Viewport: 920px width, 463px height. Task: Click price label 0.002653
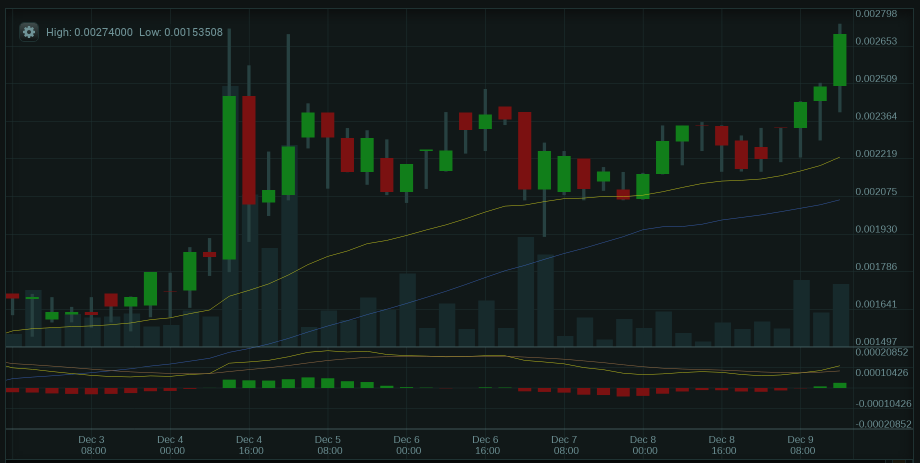876,41
